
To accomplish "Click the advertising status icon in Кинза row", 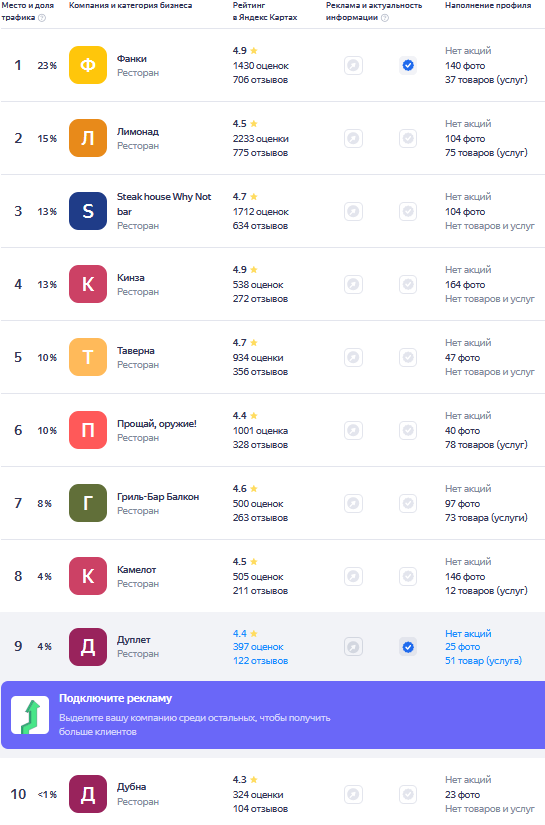I will (354, 285).
